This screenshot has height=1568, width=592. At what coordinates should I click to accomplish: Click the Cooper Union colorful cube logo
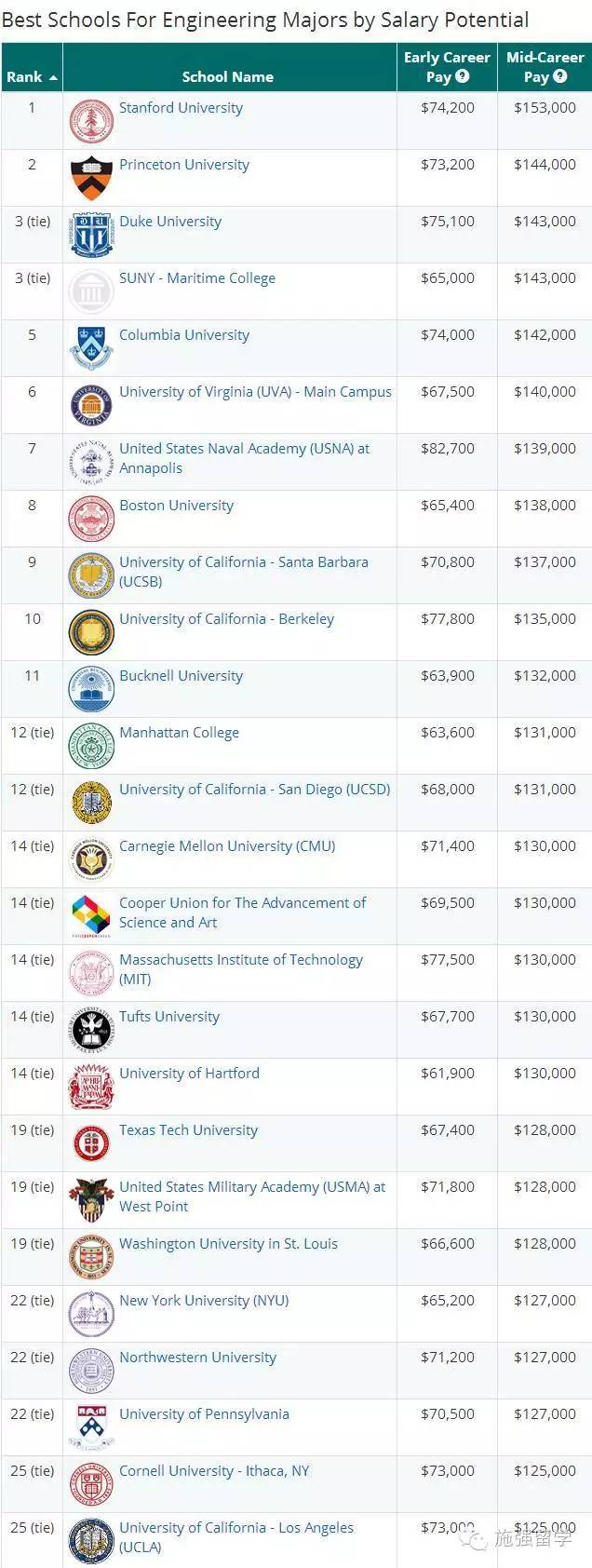[91, 916]
